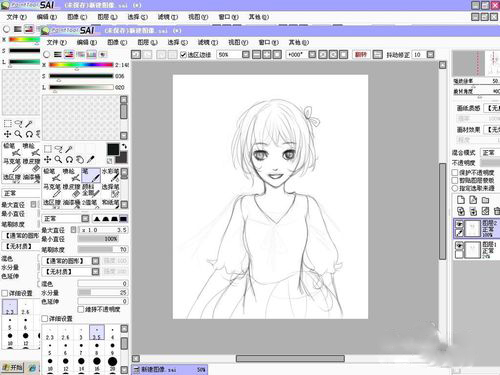Select the zoom magnifier tool
This screenshot has height=375, width=500.
pyautogui.click(x=58, y=159)
